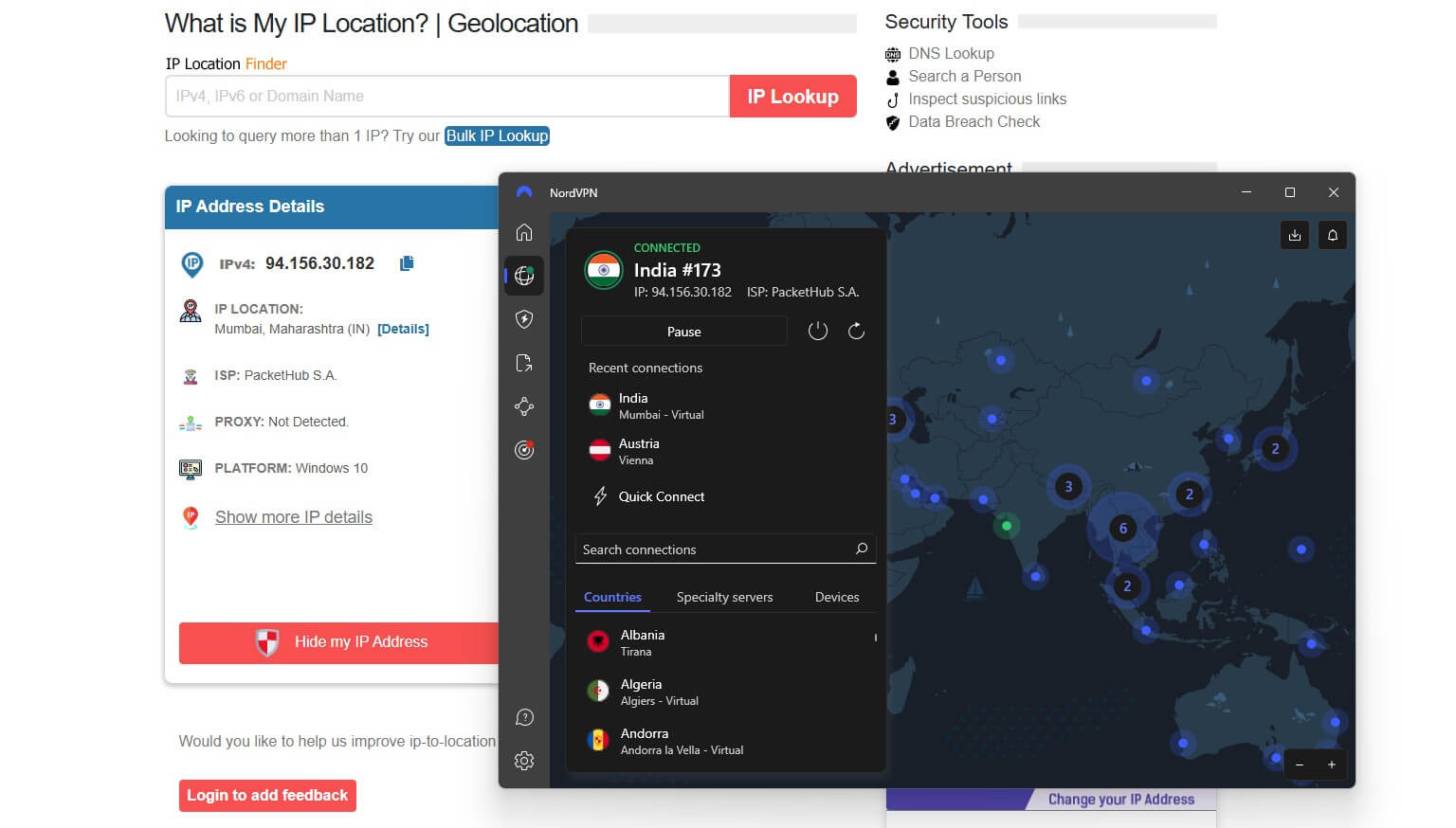The height and width of the screenshot is (828, 1456).
Task: Connect to Algeria Algiers - Virtual
Action: pyautogui.click(x=726, y=692)
